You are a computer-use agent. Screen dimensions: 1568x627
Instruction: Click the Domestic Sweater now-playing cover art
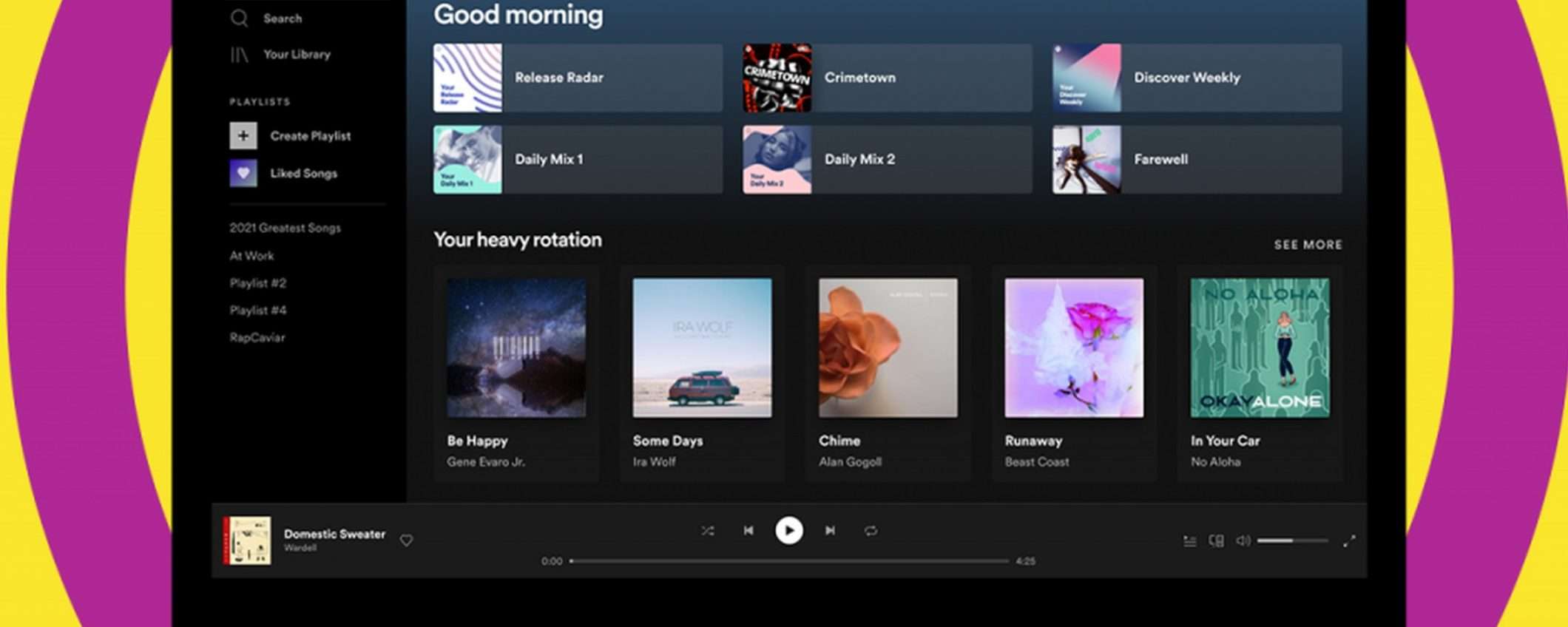tap(247, 540)
